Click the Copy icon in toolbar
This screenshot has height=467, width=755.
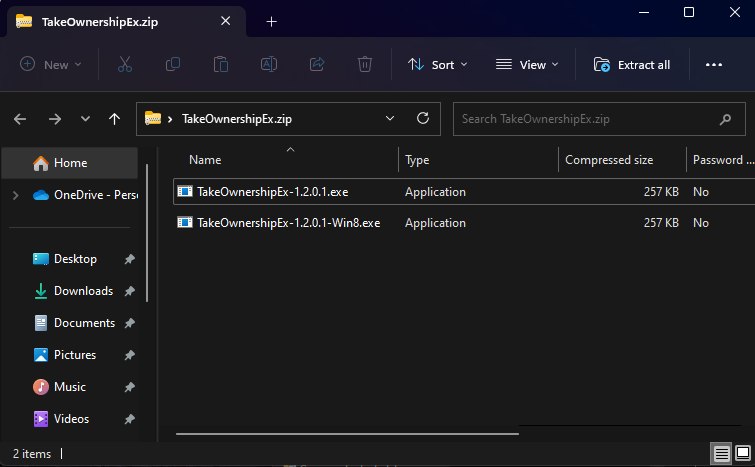tap(173, 64)
